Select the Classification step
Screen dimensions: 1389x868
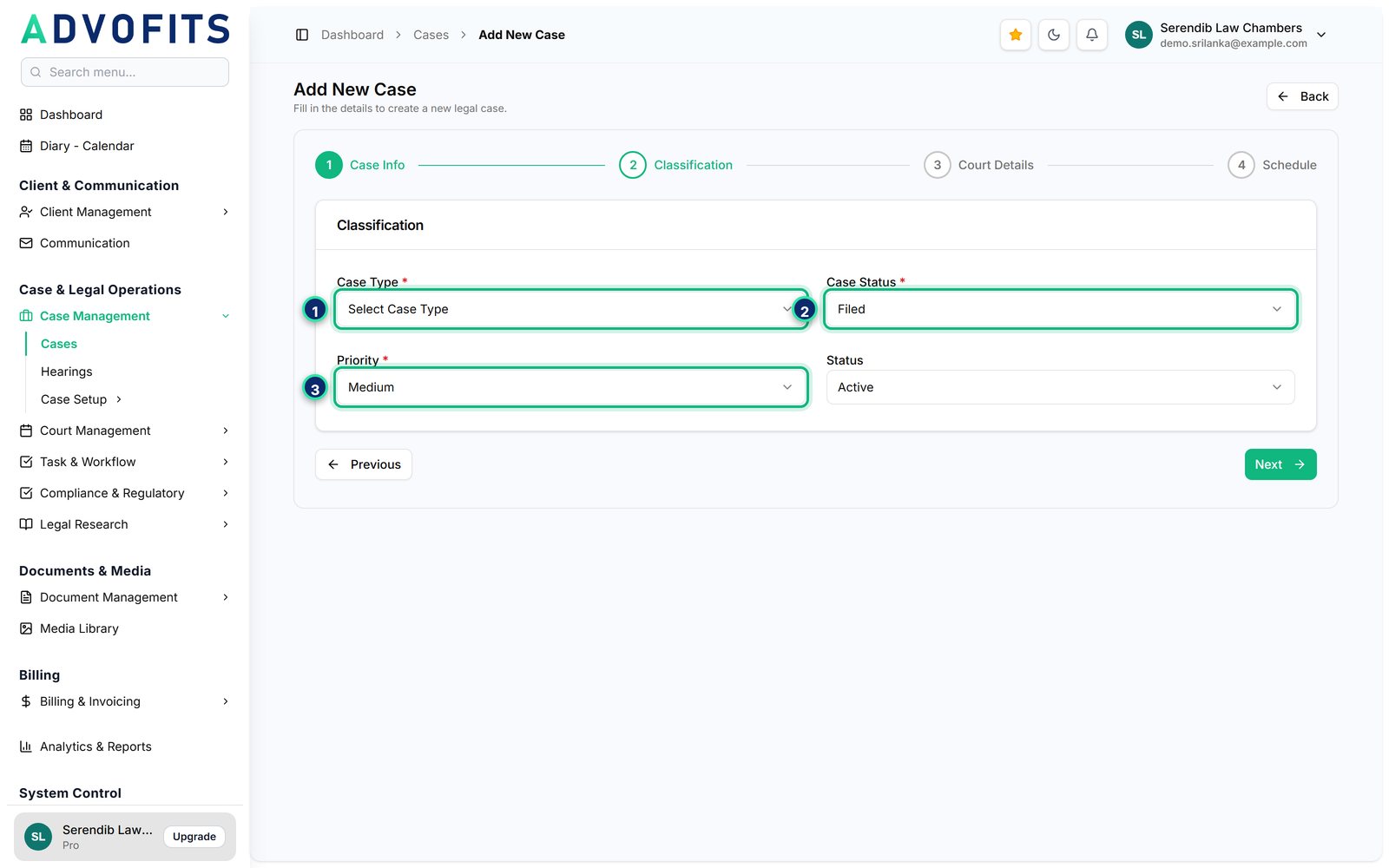(676, 165)
